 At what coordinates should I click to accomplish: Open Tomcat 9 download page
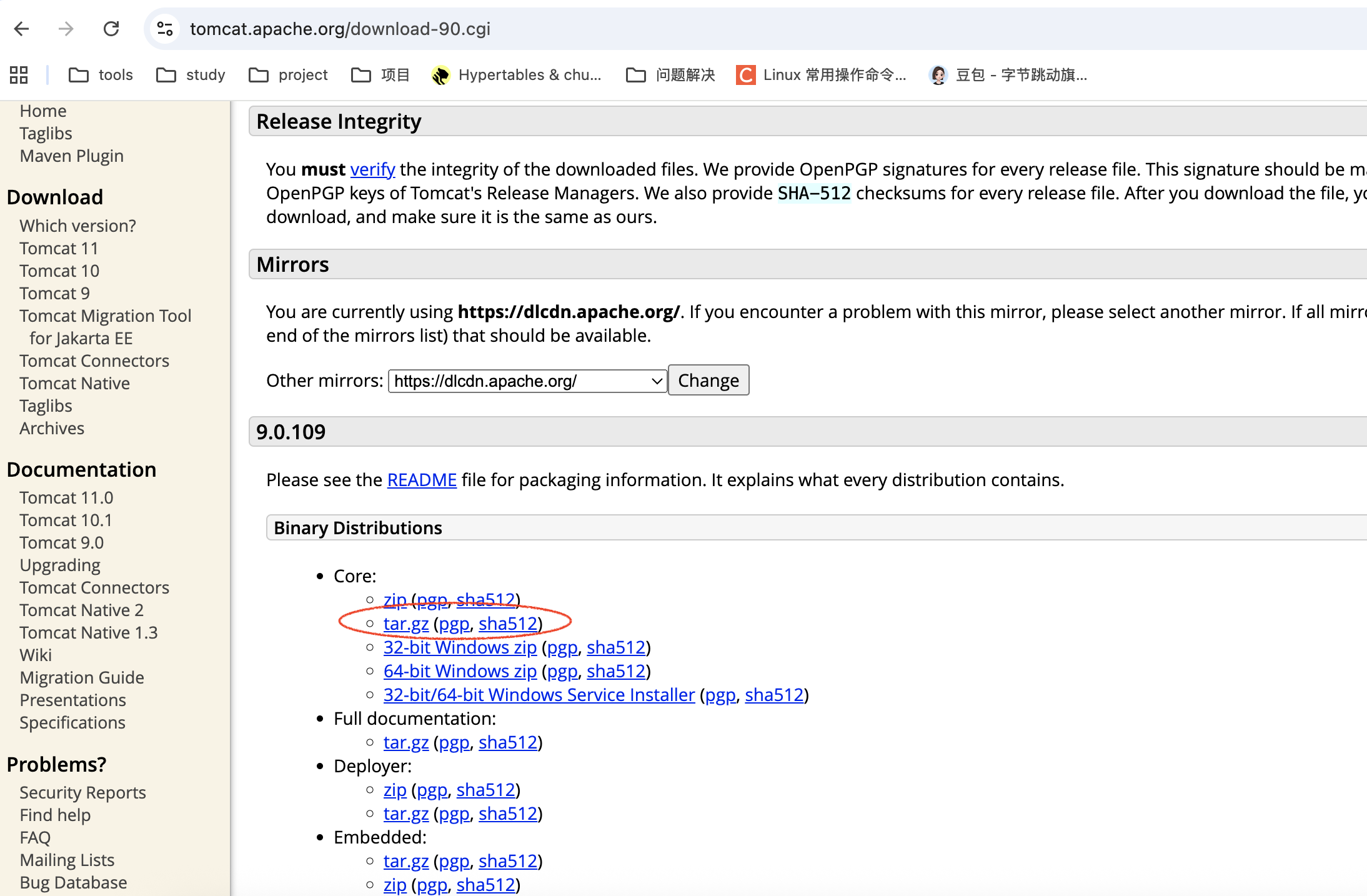point(55,293)
